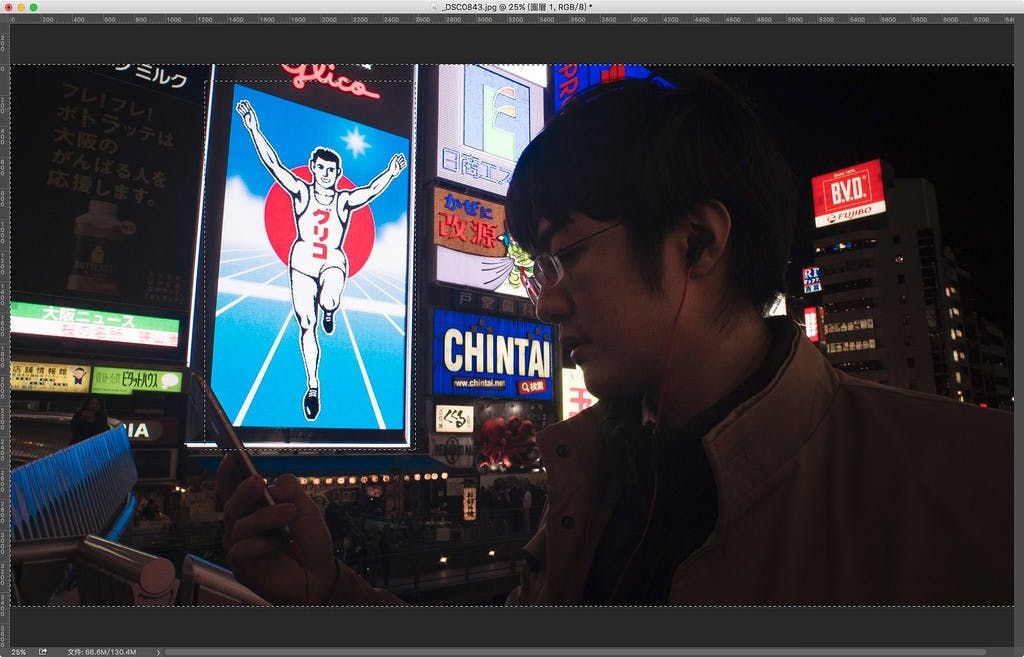Screen dimensions: 1024x657
Task: Click the document size readout 66.6M/130.4M
Action: coord(102,652)
